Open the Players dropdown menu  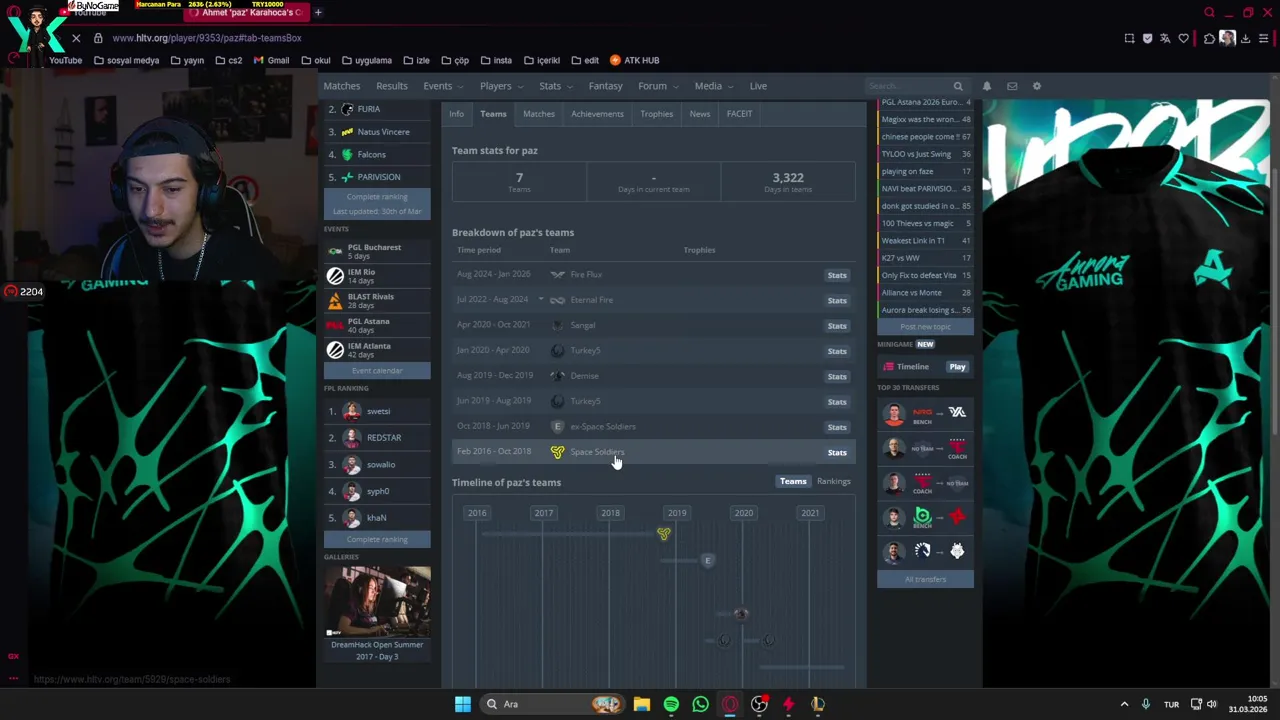pos(499,86)
